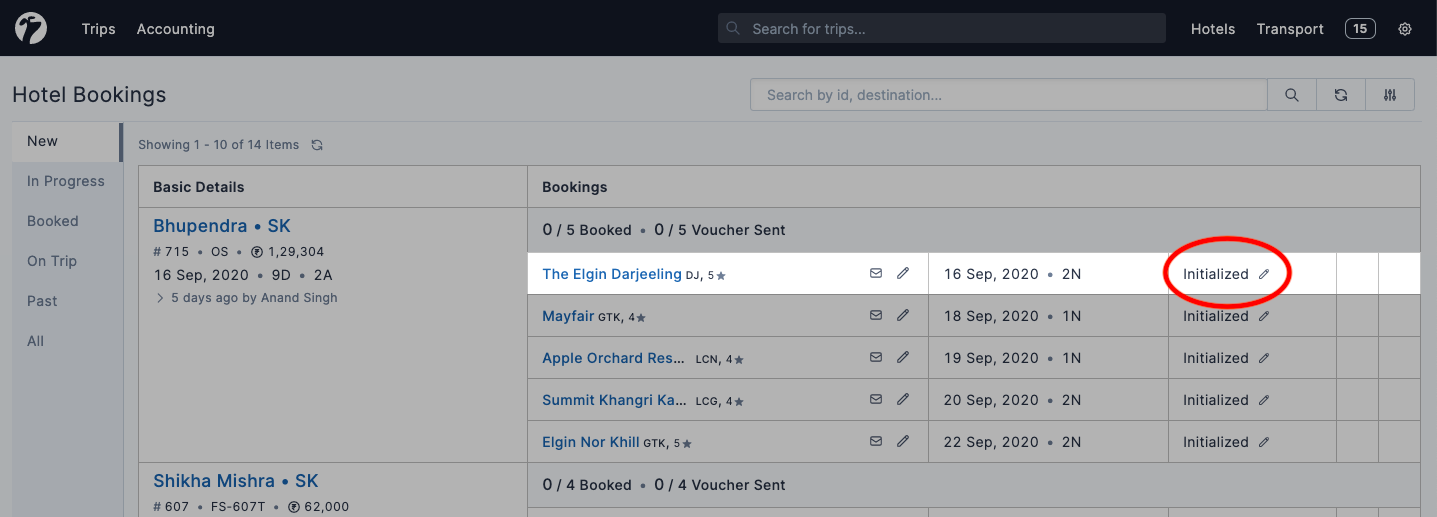This screenshot has height=517, width=1437.
Task: Click the app logo in the top left
Action: pos(31,29)
